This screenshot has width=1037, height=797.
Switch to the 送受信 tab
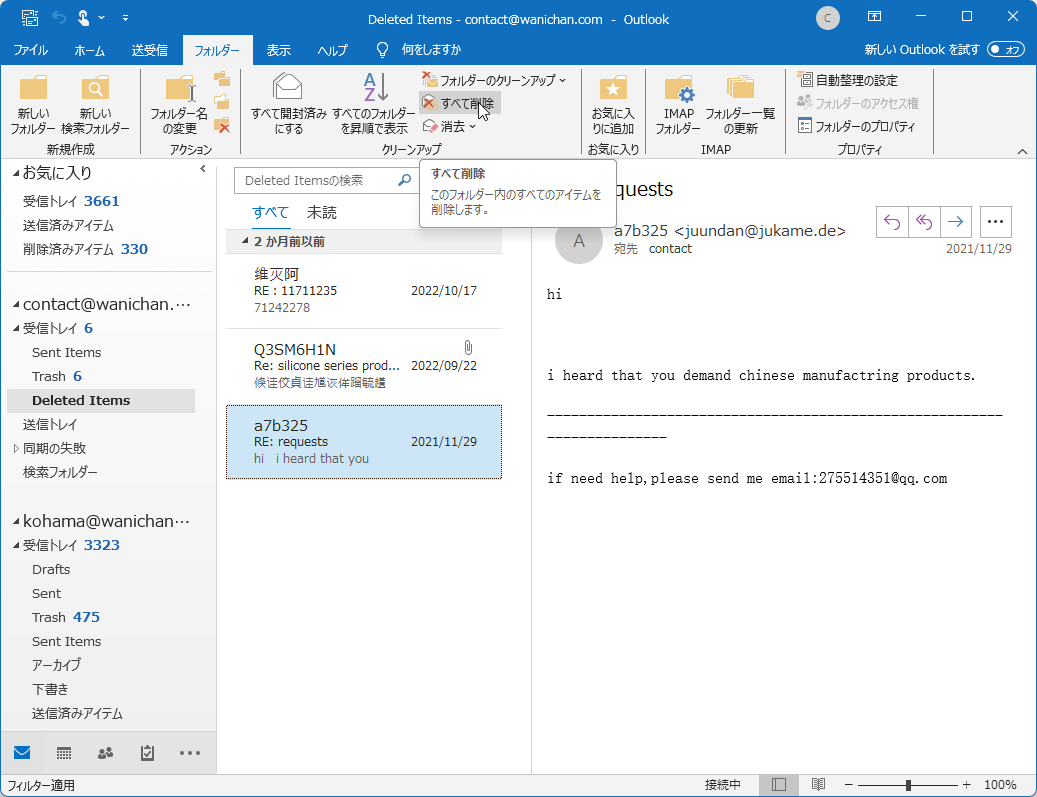pyautogui.click(x=149, y=50)
